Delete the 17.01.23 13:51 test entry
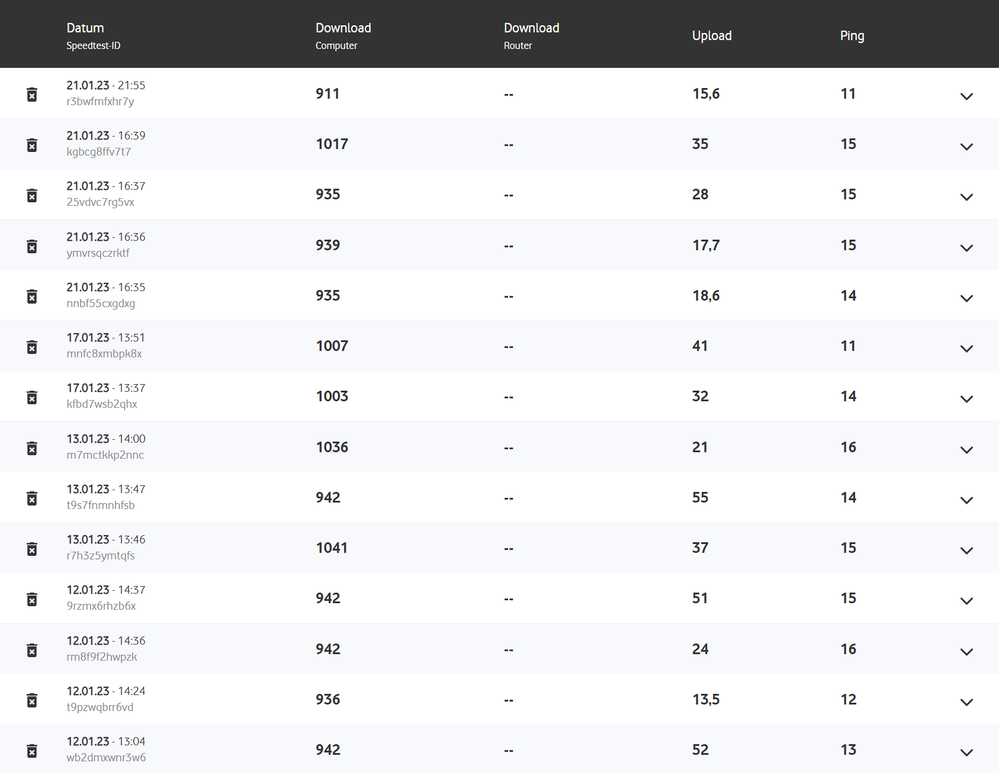999x773 pixels. pyautogui.click(x=32, y=347)
